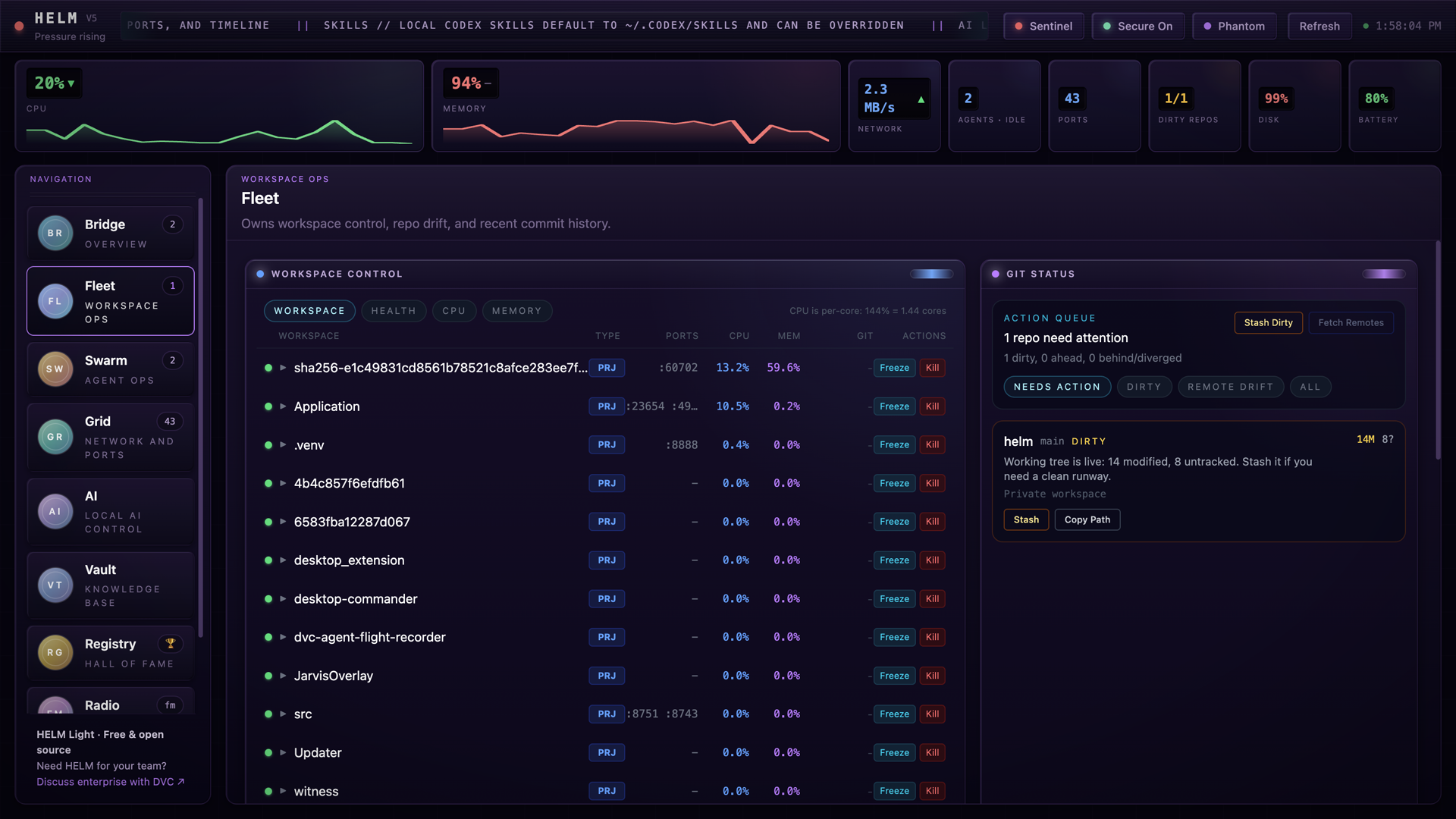
Task: Open Vault via the VT avatar icon
Action: tap(55, 585)
